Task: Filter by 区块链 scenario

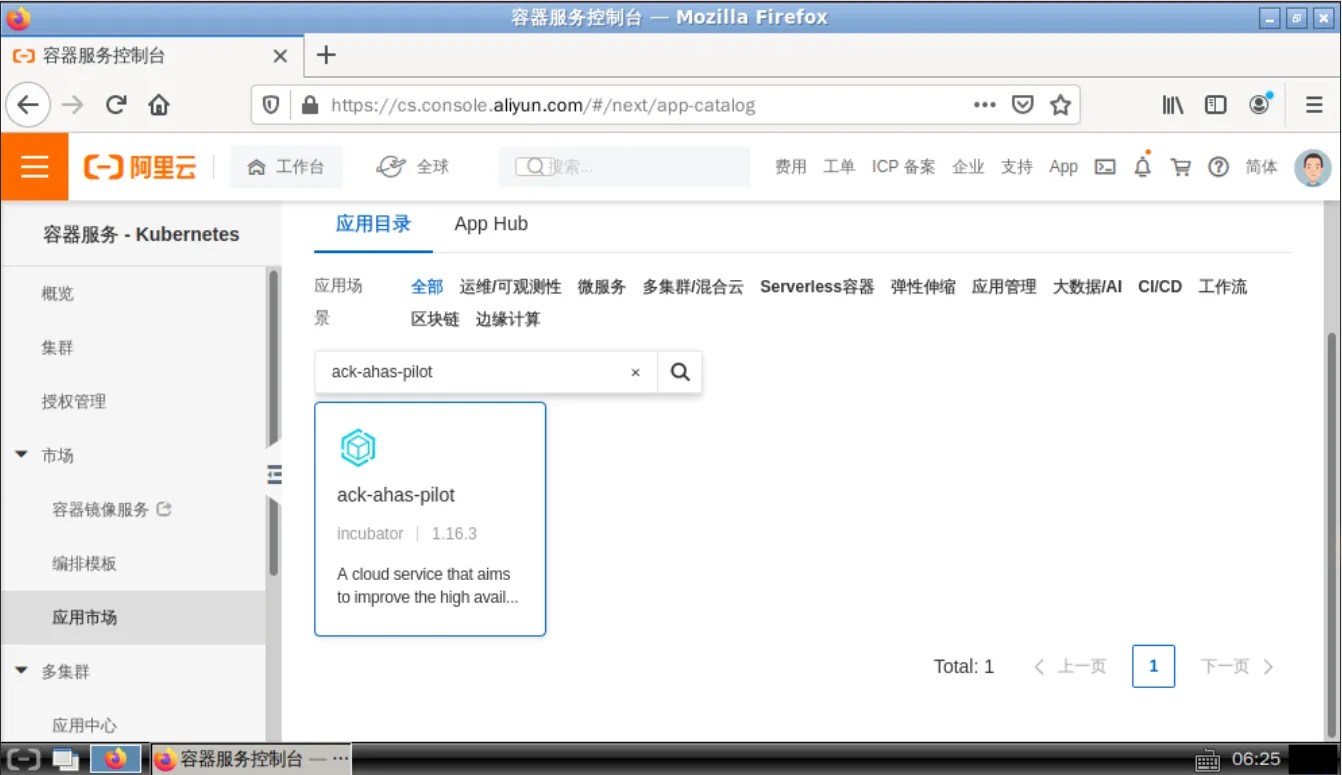Action: (435, 320)
